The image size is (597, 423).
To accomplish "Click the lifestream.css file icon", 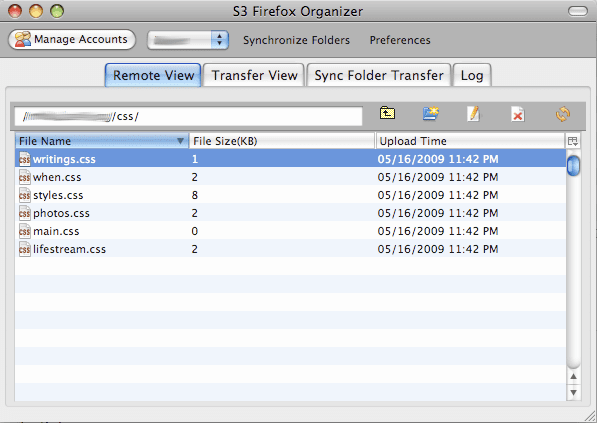I will point(24,249).
